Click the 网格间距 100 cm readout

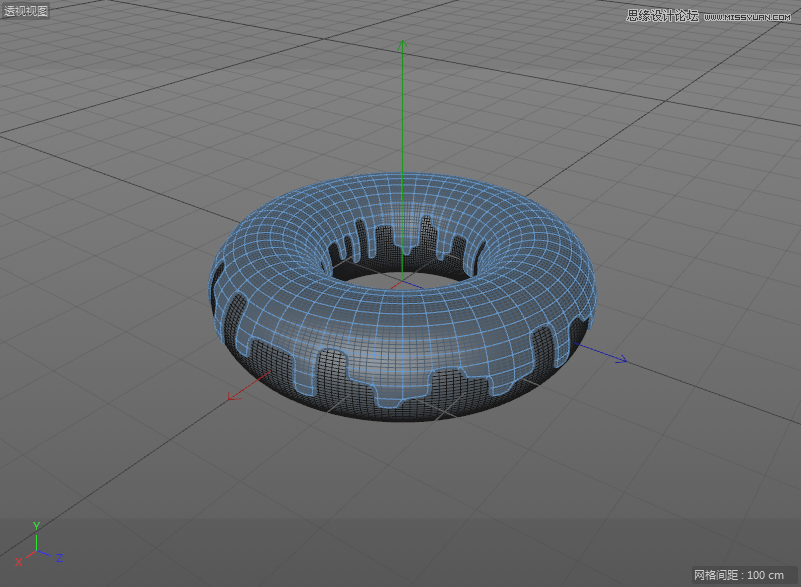pyautogui.click(x=739, y=575)
